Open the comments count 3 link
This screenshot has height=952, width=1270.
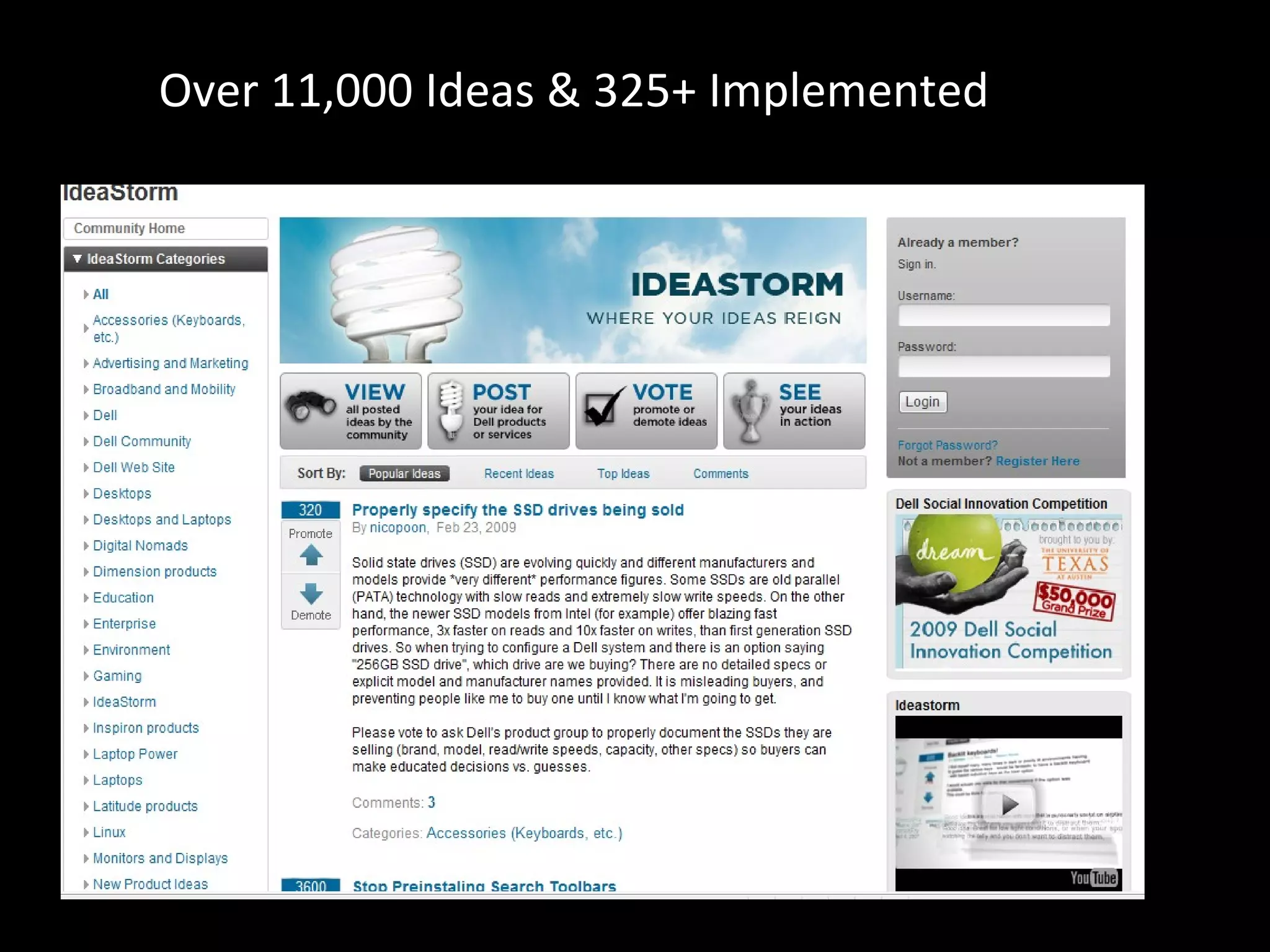[x=432, y=803]
